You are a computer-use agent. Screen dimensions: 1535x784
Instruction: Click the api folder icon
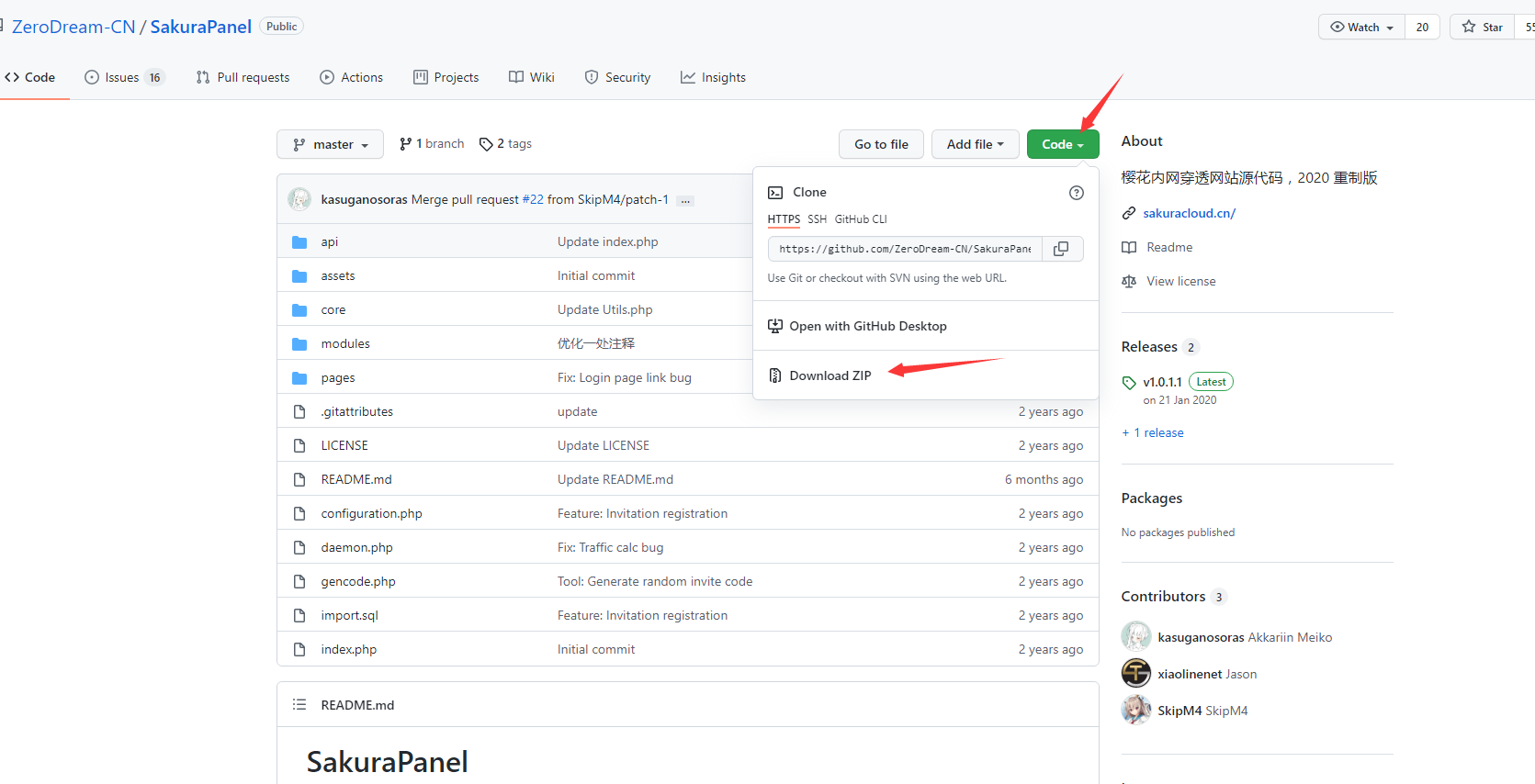[x=299, y=242]
